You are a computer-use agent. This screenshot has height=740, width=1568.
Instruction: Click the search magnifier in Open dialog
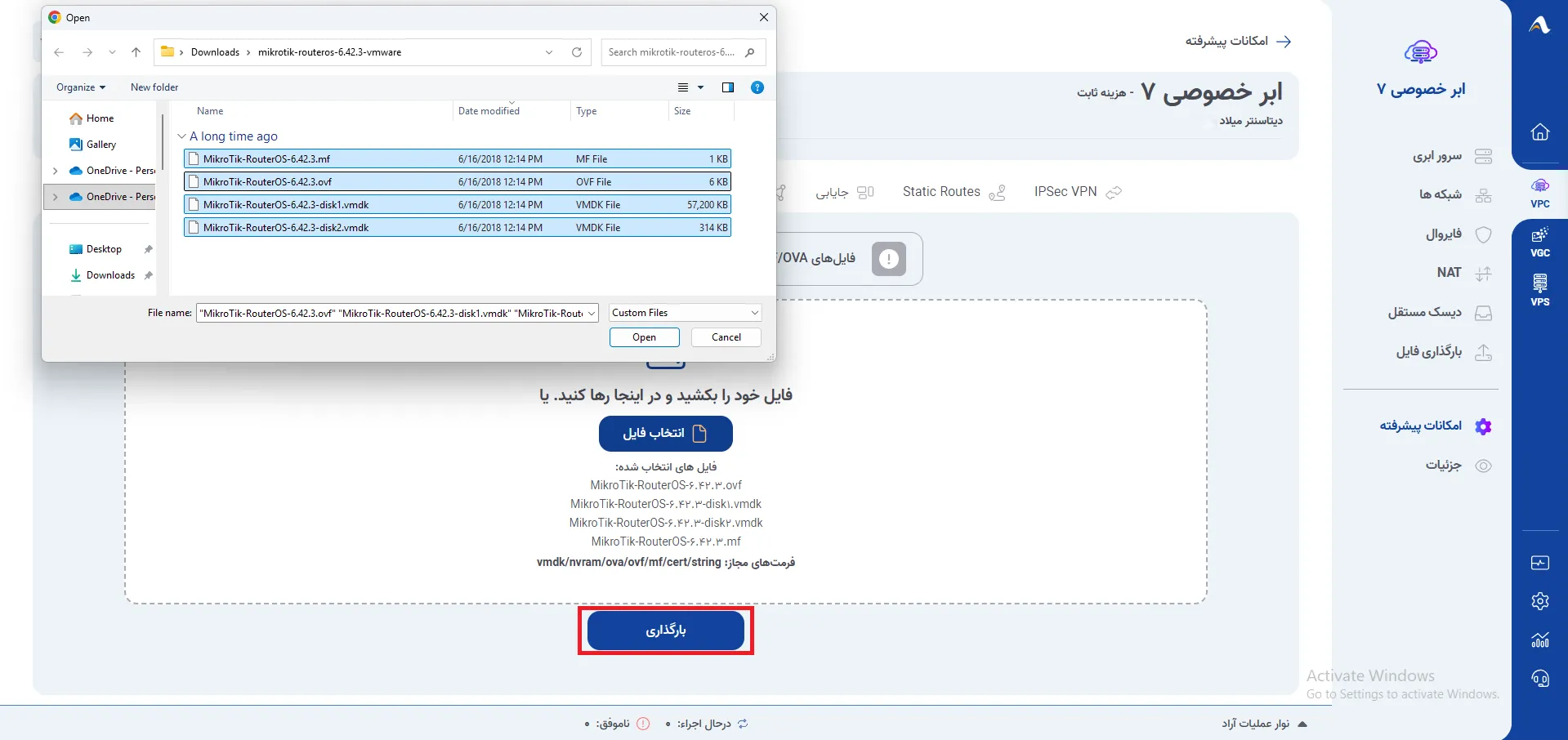(x=750, y=52)
